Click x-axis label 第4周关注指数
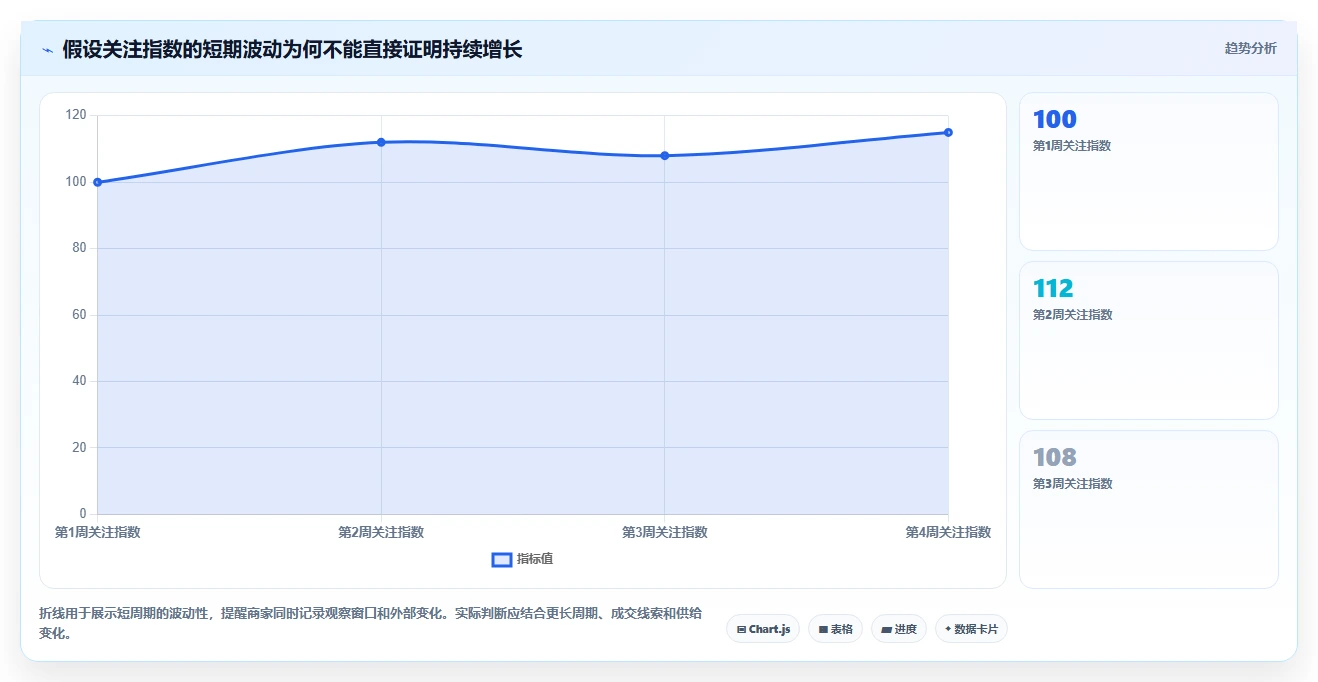1318x682 pixels. point(948,532)
